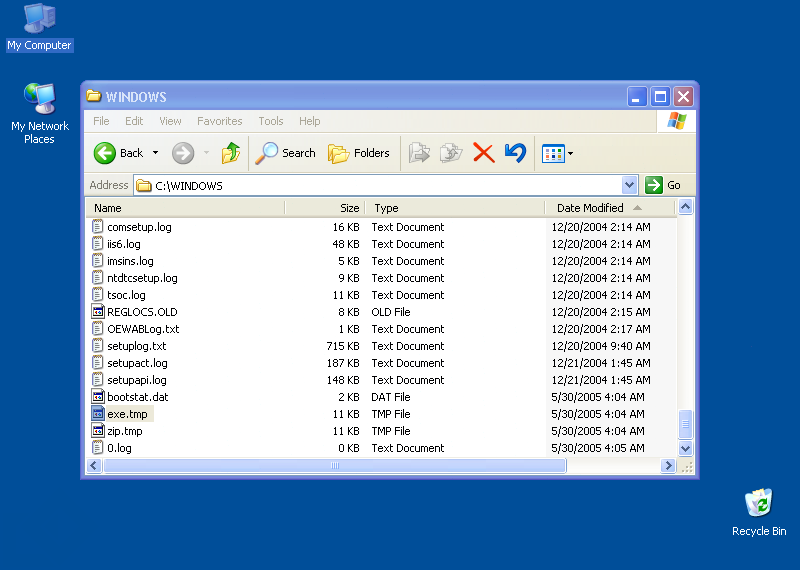Sort by the Type column header
Screen dimensions: 800x570
pos(455,208)
